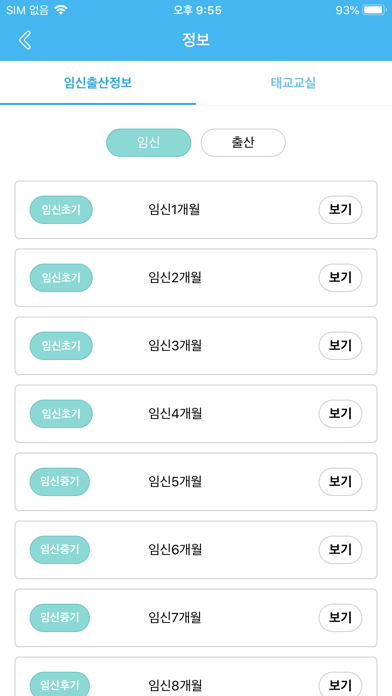The image size is (392, 696).
Task: Tap 보기 next to 임신5개월
Action: coord(341,482)
